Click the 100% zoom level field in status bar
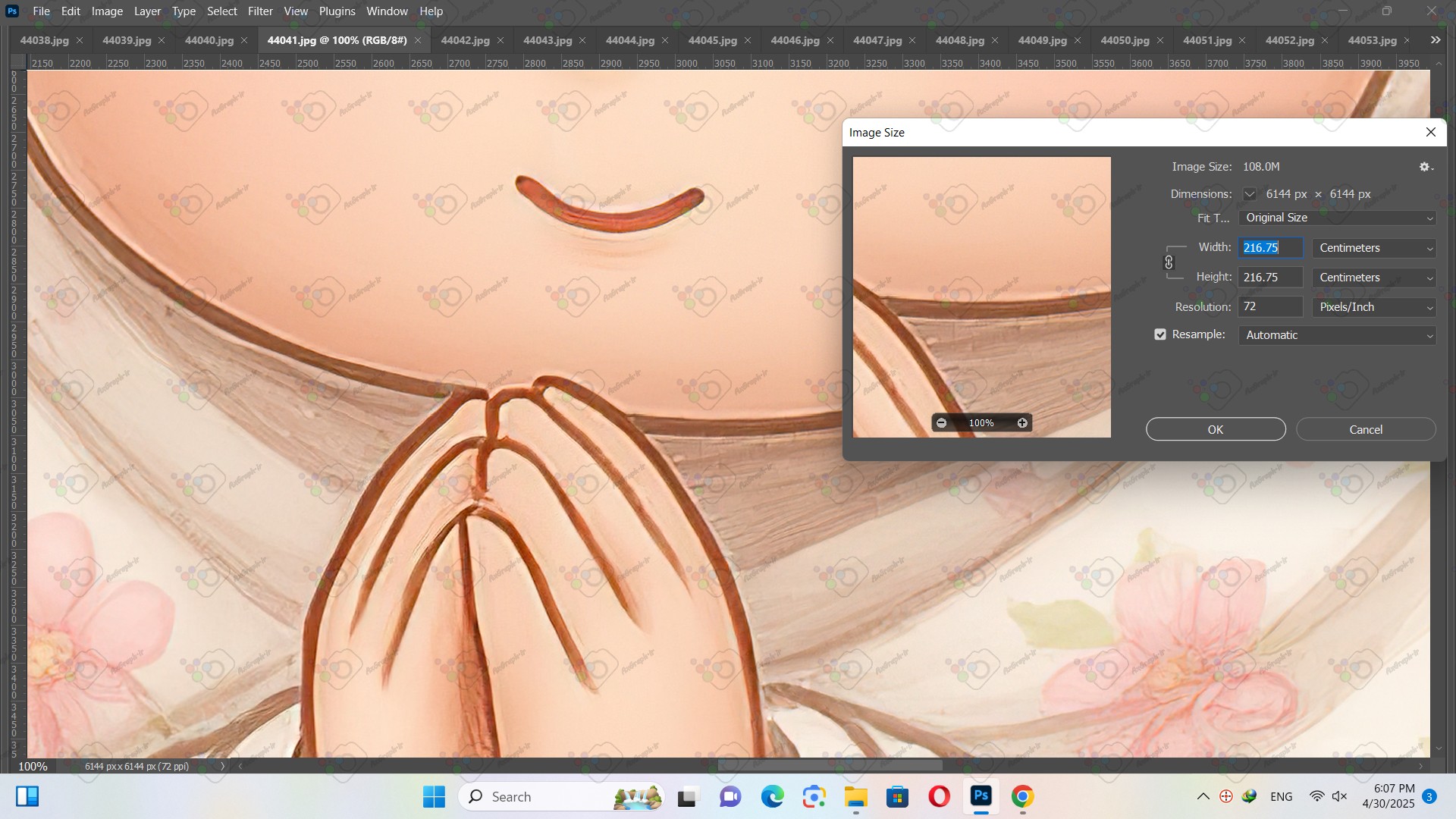Screen dimensions: 1456x819 (33, 766)
